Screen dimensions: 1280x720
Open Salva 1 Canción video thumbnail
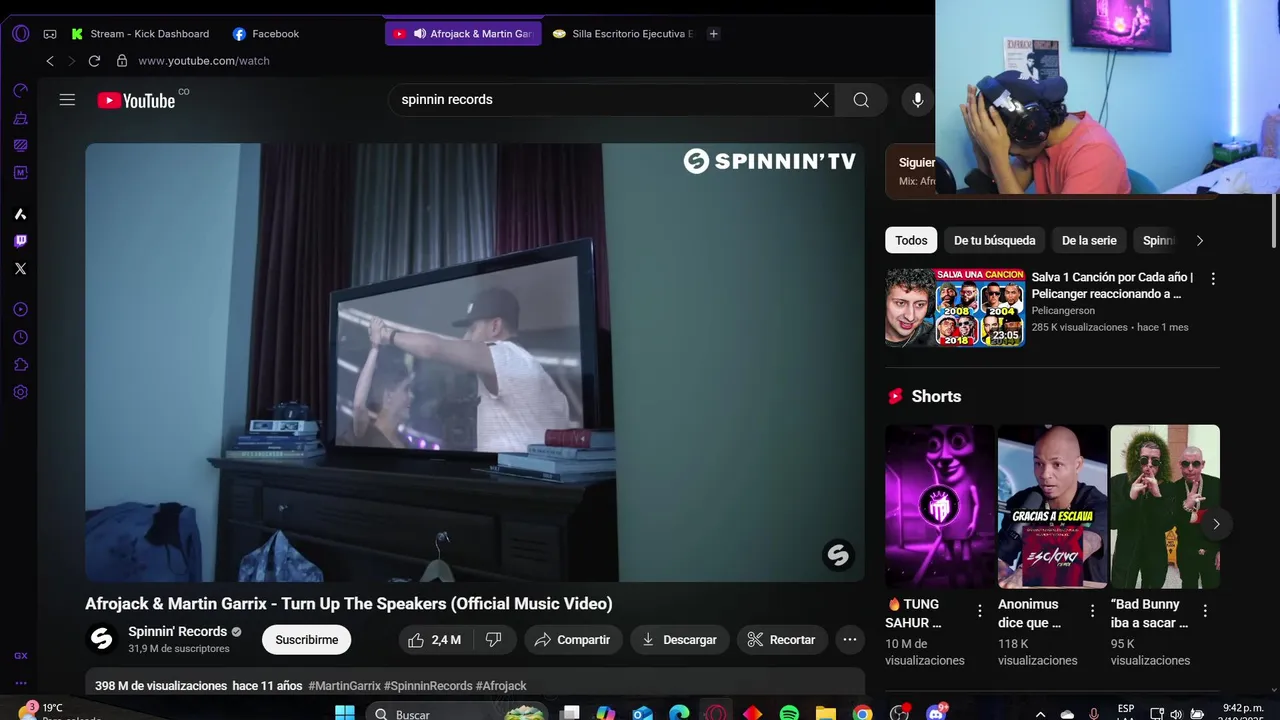(955, 307)
